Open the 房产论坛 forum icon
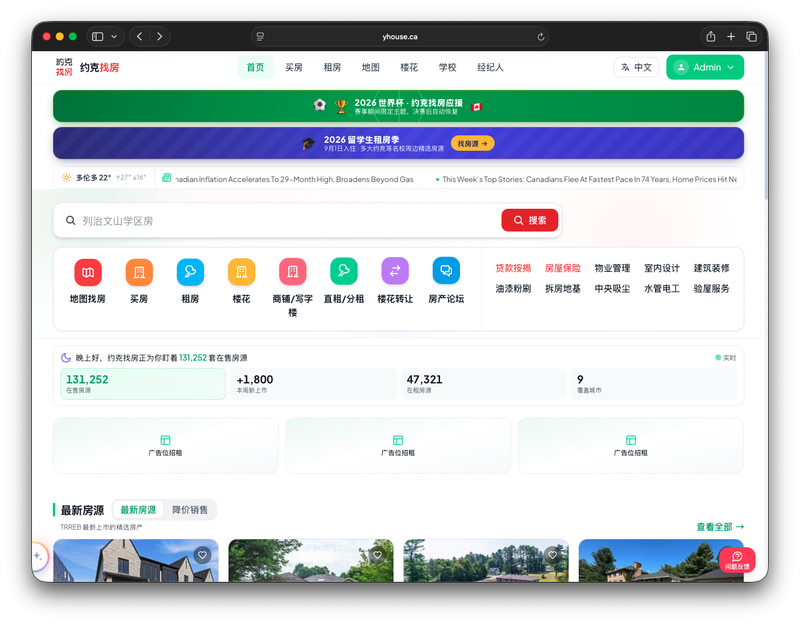The image size is (800, 624). 446,271
